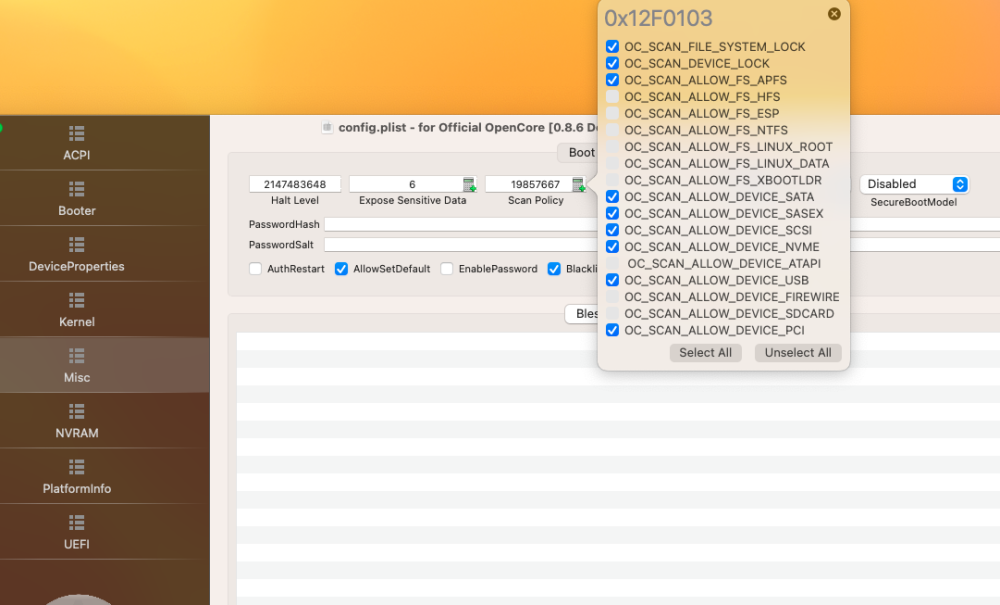The height and width of the screenshot is (605, 1000).
Task: Tick the EnablePassword checkbox
Action: 446,268
